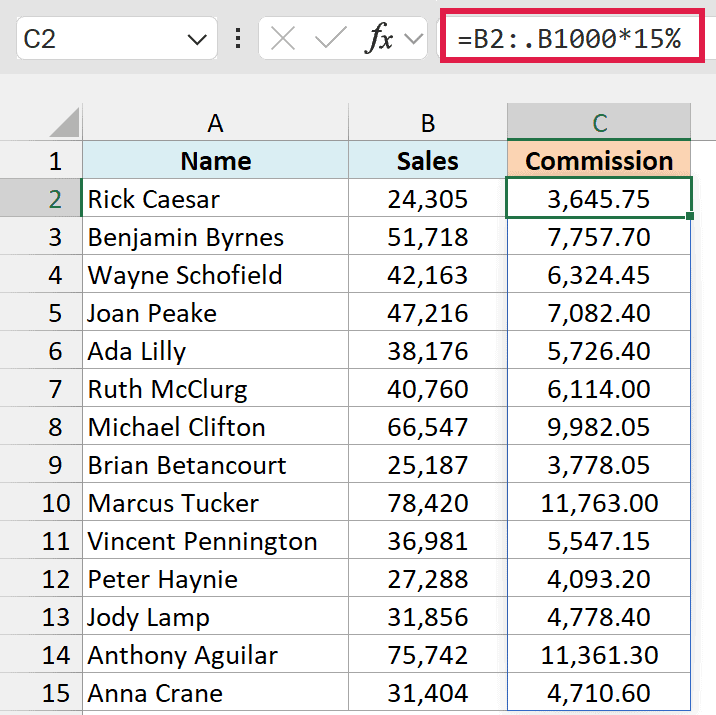
Task: Click sales value 42,163
Action: (x=428, y=274)
